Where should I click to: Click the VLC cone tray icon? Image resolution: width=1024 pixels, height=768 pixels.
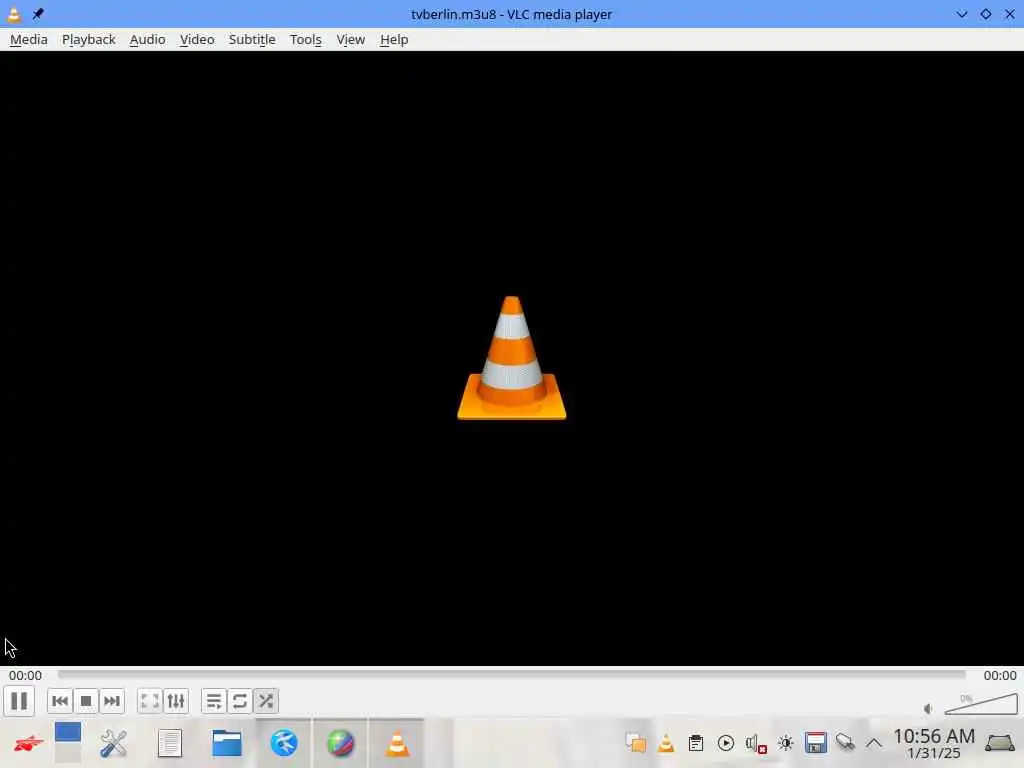(665, 743)
